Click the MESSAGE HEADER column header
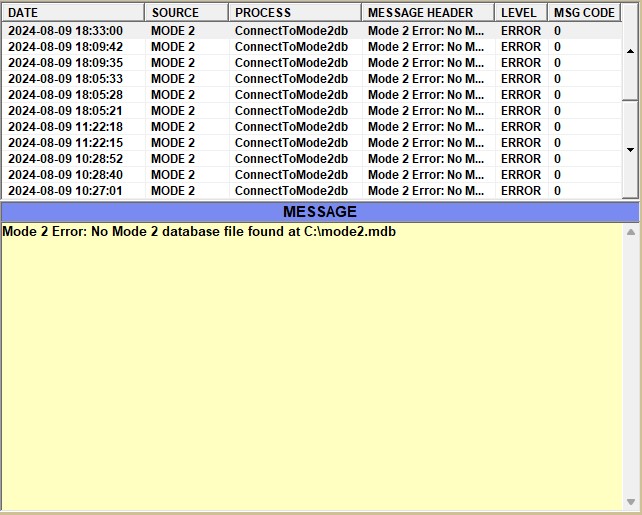Screen dimensions: 642x515 point(427,13)
